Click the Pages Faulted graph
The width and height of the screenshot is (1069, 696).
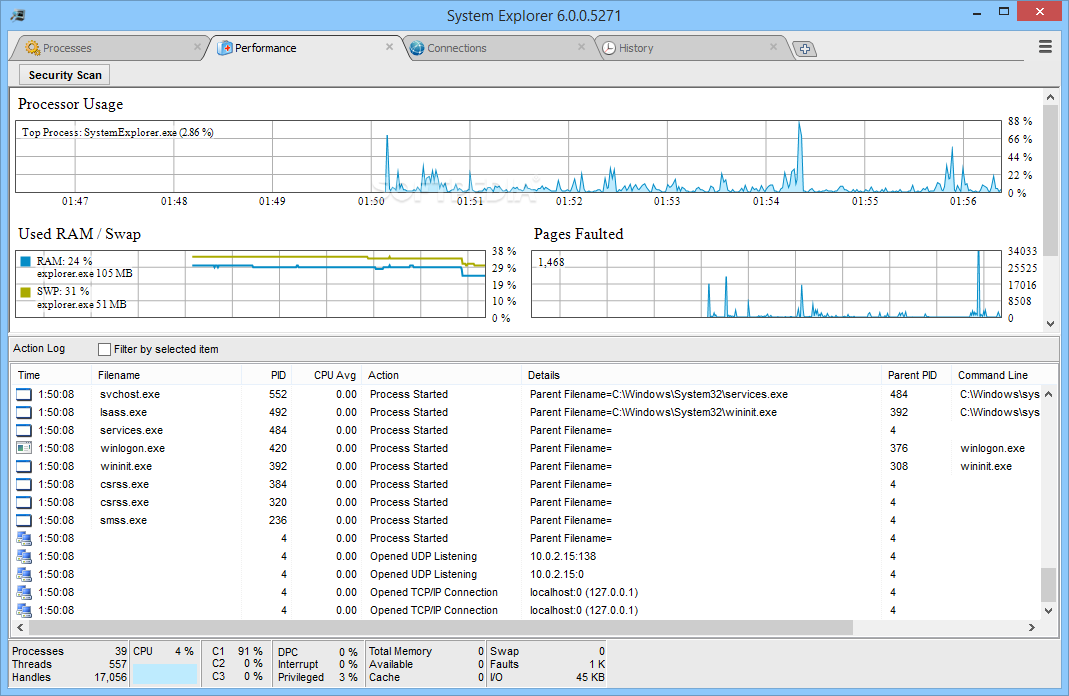click(x=766, y=284)
